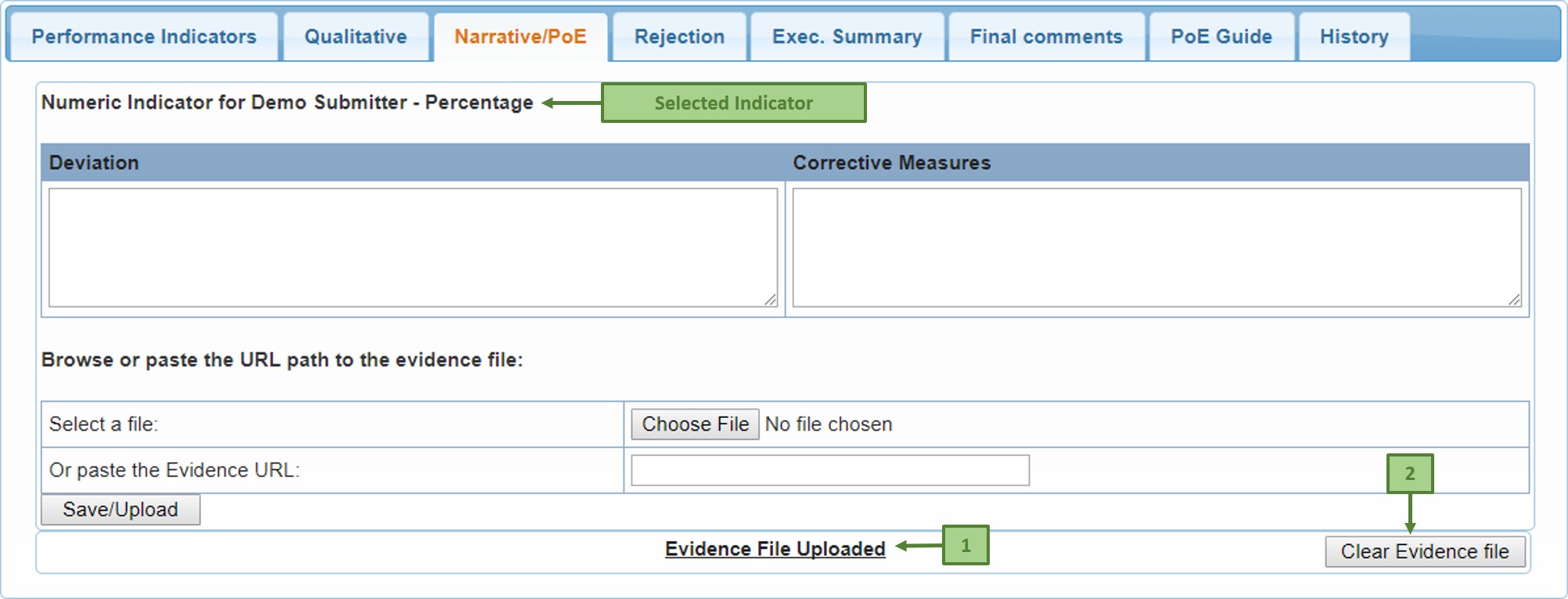Image resolution: width=1568 pixels, height=599 pixels.
Task: Open the Rejection tab
Action: (x=679, y=37)
